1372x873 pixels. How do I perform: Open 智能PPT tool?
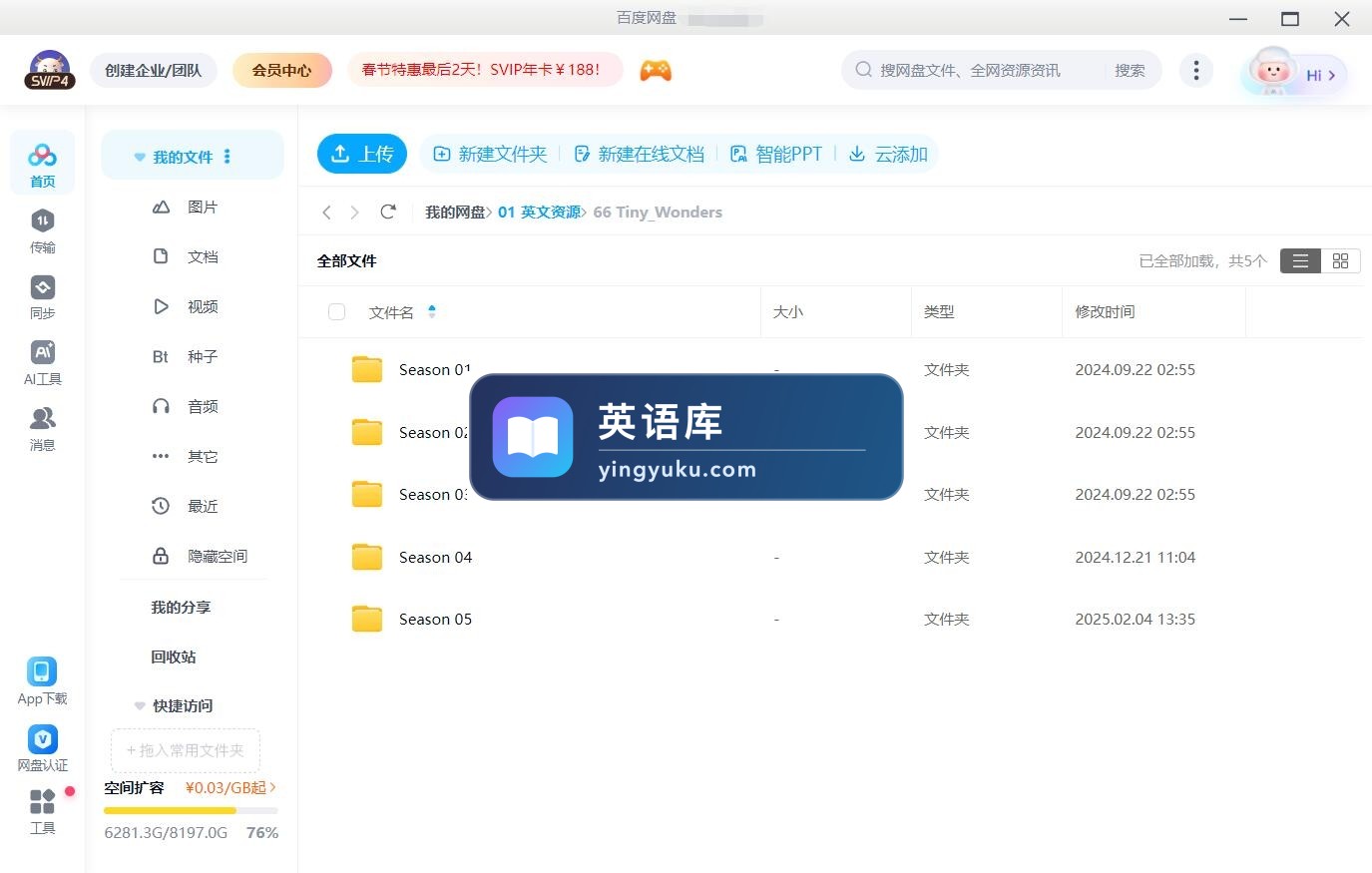point(776,154)
